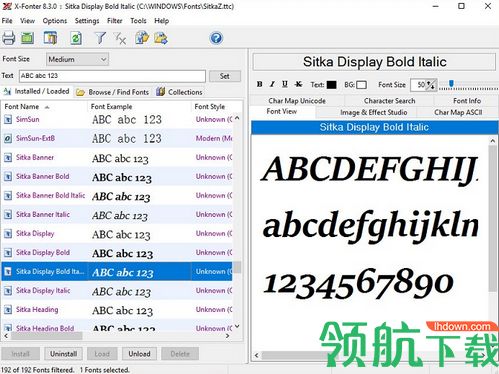Select the Sitka Banner font row
Screen dimensions: 499x374
coord(117,157)
